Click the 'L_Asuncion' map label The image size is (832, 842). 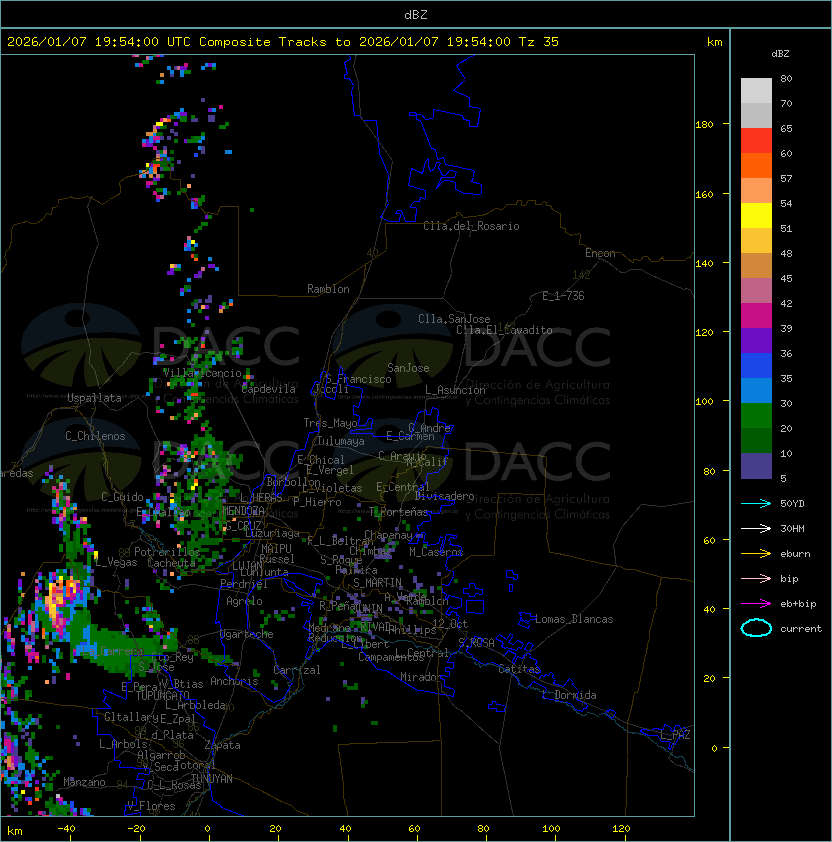point(455,390)
